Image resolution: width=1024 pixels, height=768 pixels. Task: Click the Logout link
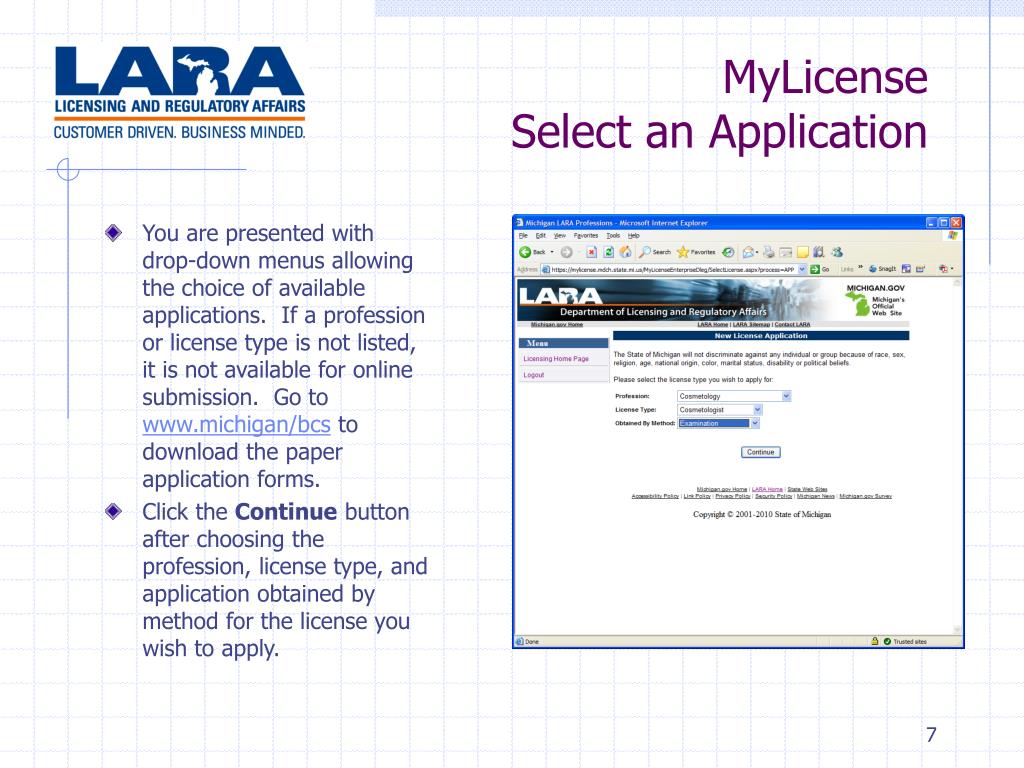pos(534,375)
